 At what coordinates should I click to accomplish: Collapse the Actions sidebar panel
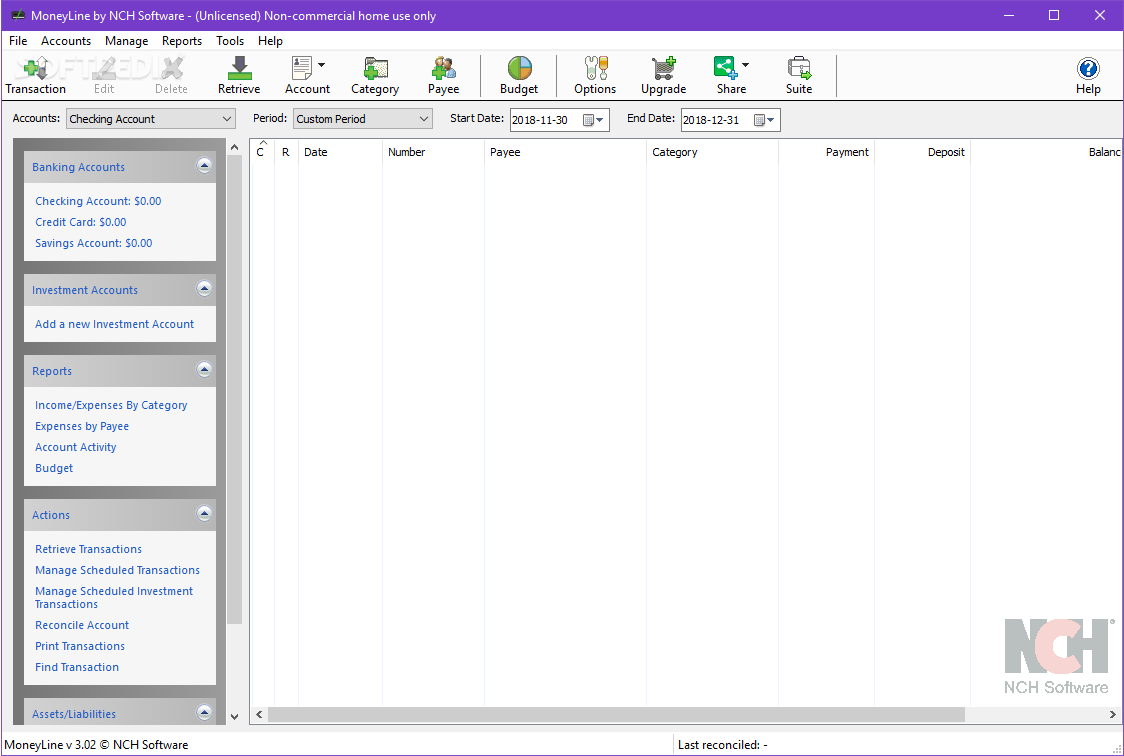pos(204,515)
